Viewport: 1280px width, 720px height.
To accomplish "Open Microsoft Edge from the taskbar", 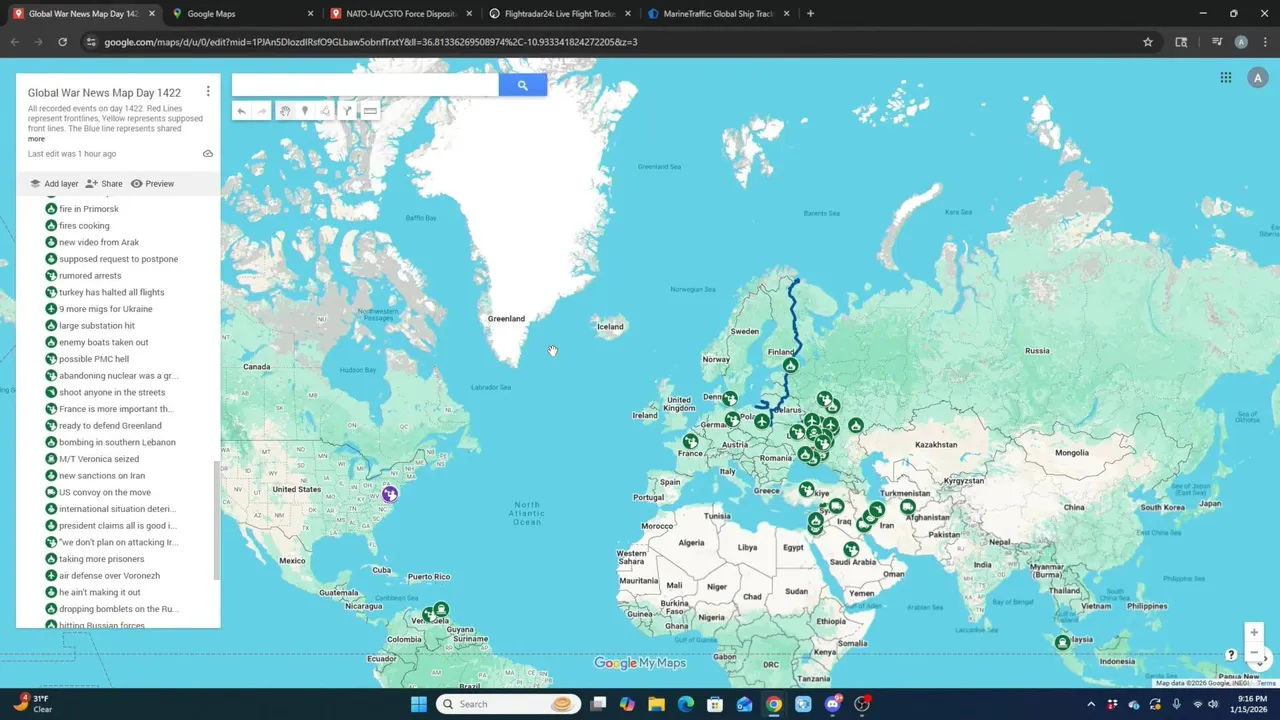I will click(x=686, y=704).
